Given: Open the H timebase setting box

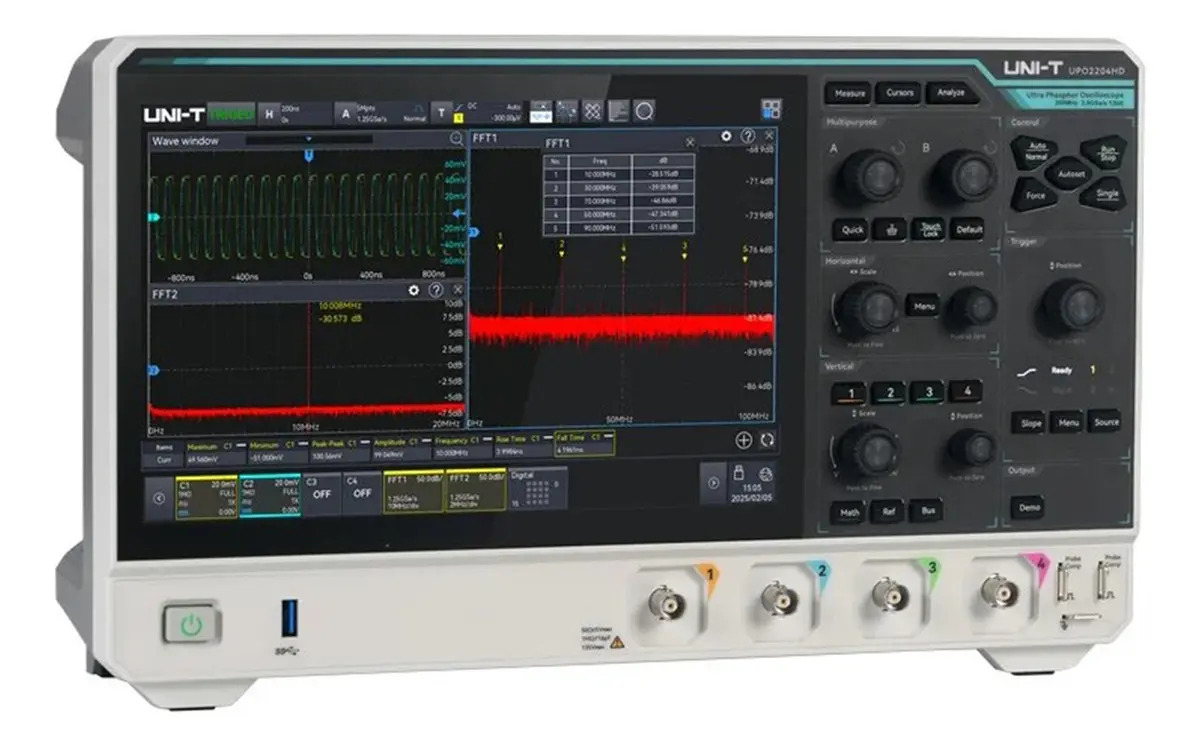Looking at the screenshot, I should click(296, 112).
